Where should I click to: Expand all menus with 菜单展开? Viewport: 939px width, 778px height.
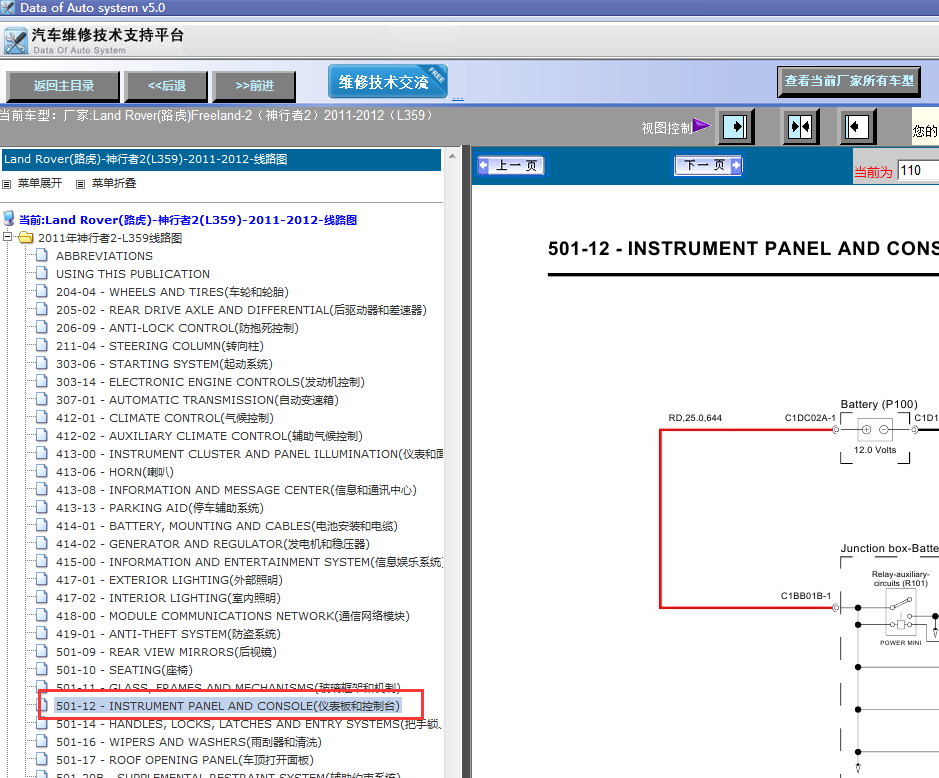click(x=39, y=184)
